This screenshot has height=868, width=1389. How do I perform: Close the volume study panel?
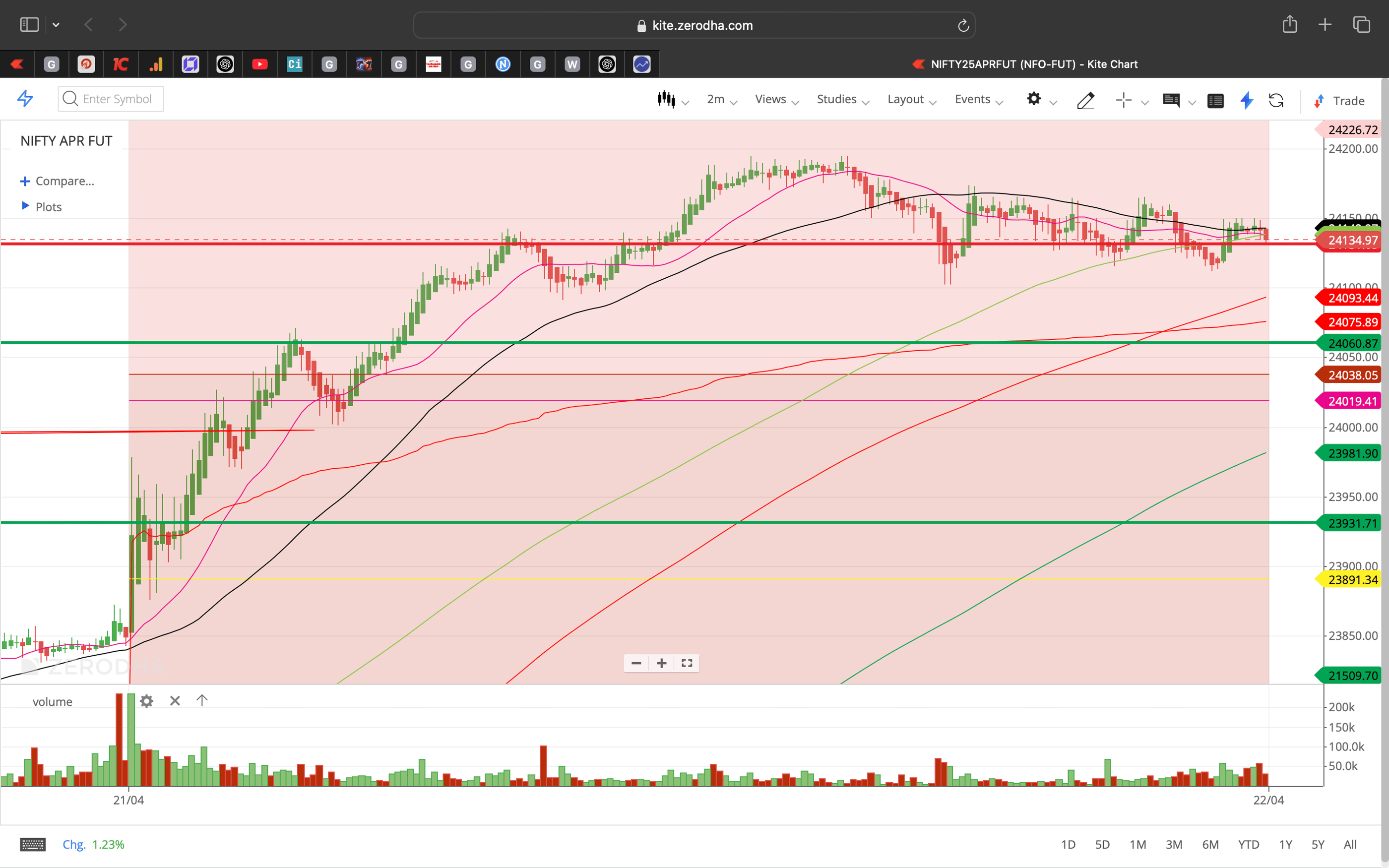point(175,700)
